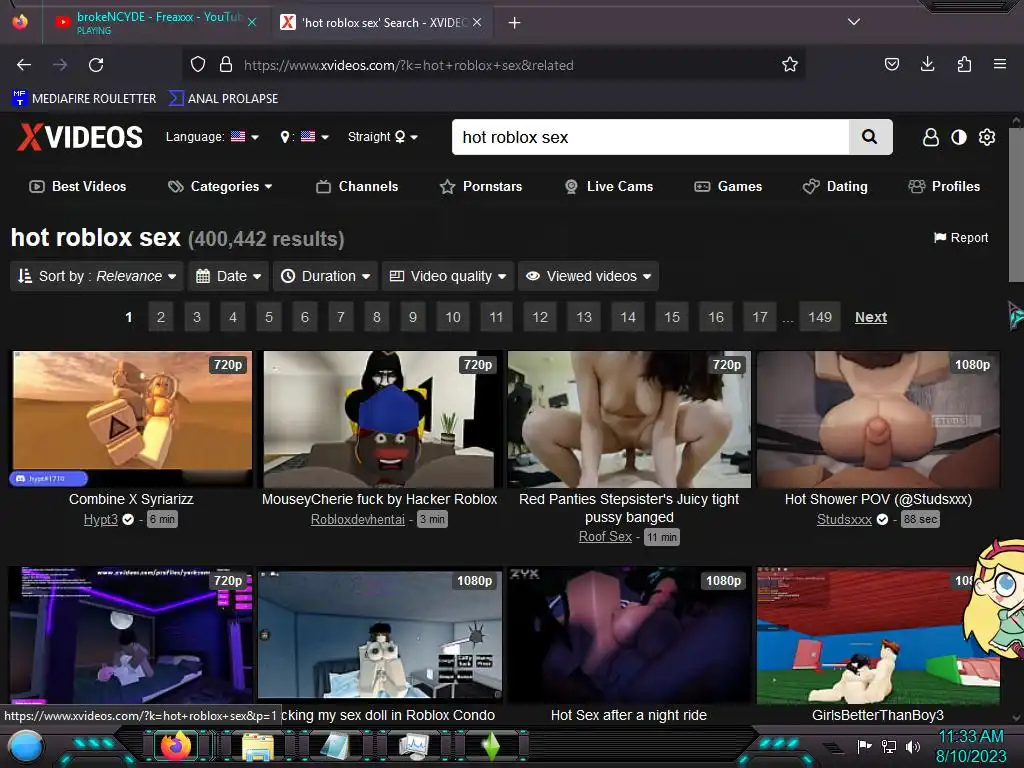Open the MEDIAFIRE ROULETTER bookmark

point(84,99)
